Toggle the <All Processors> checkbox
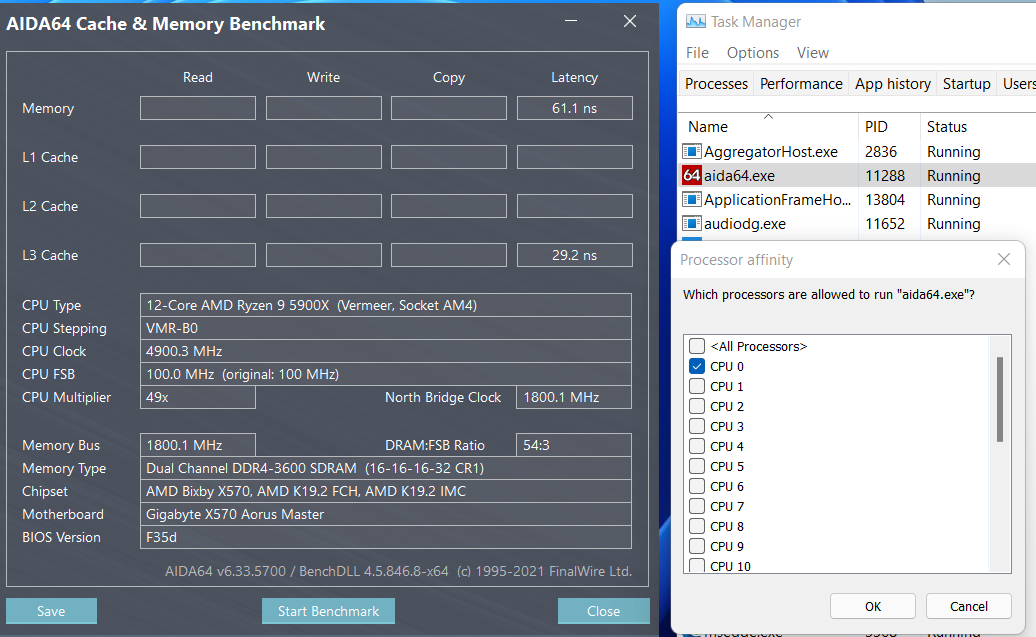1036x637 pixels. (x=696, y=346)
